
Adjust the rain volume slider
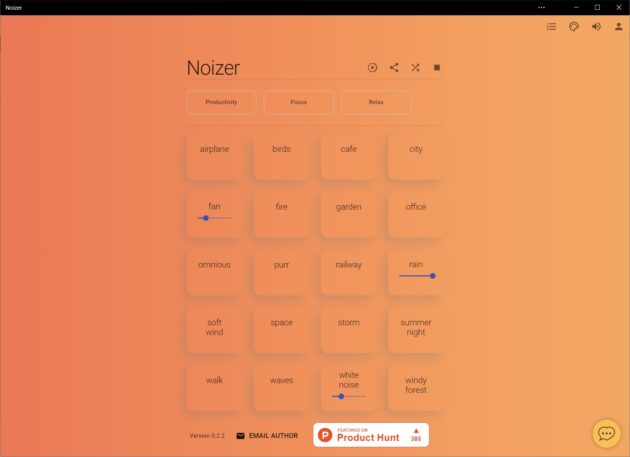pyautogui.click(x=416, y=276)
